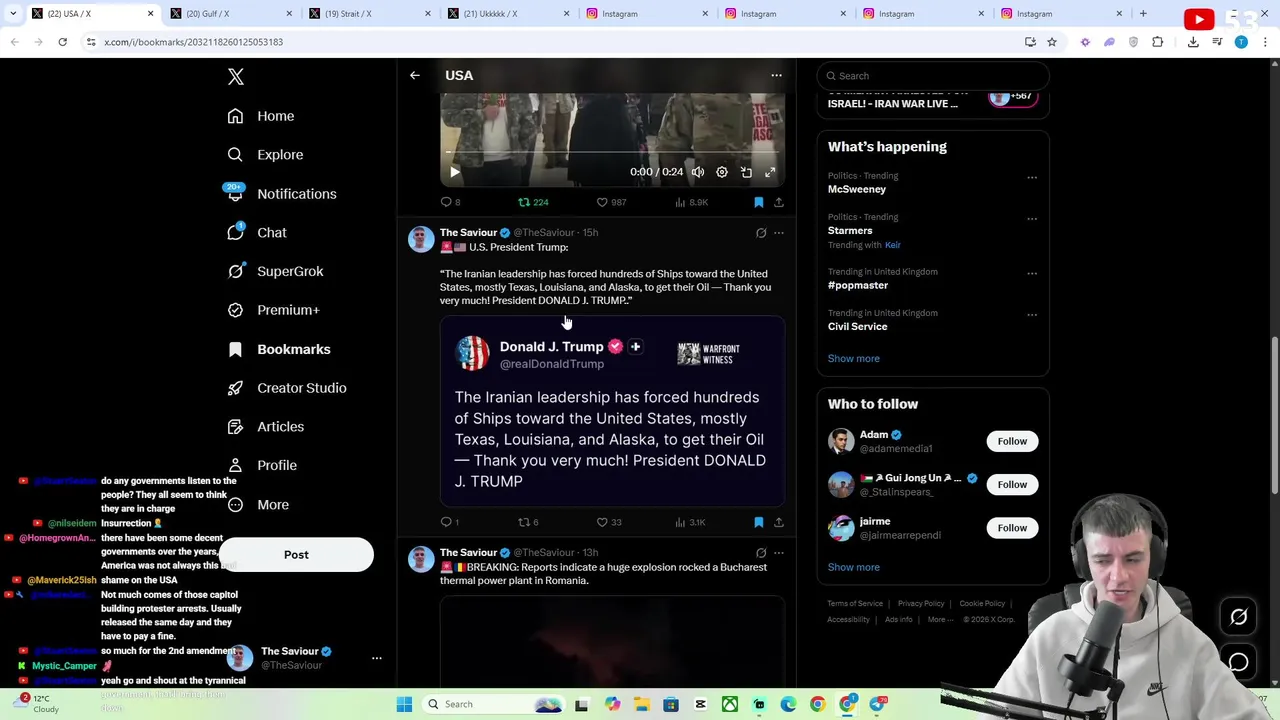Image resolution: width=1280 pixels, height=720 pixels.
Task: Reply to the Trump post with 1 comment
Action: (450, 522)
